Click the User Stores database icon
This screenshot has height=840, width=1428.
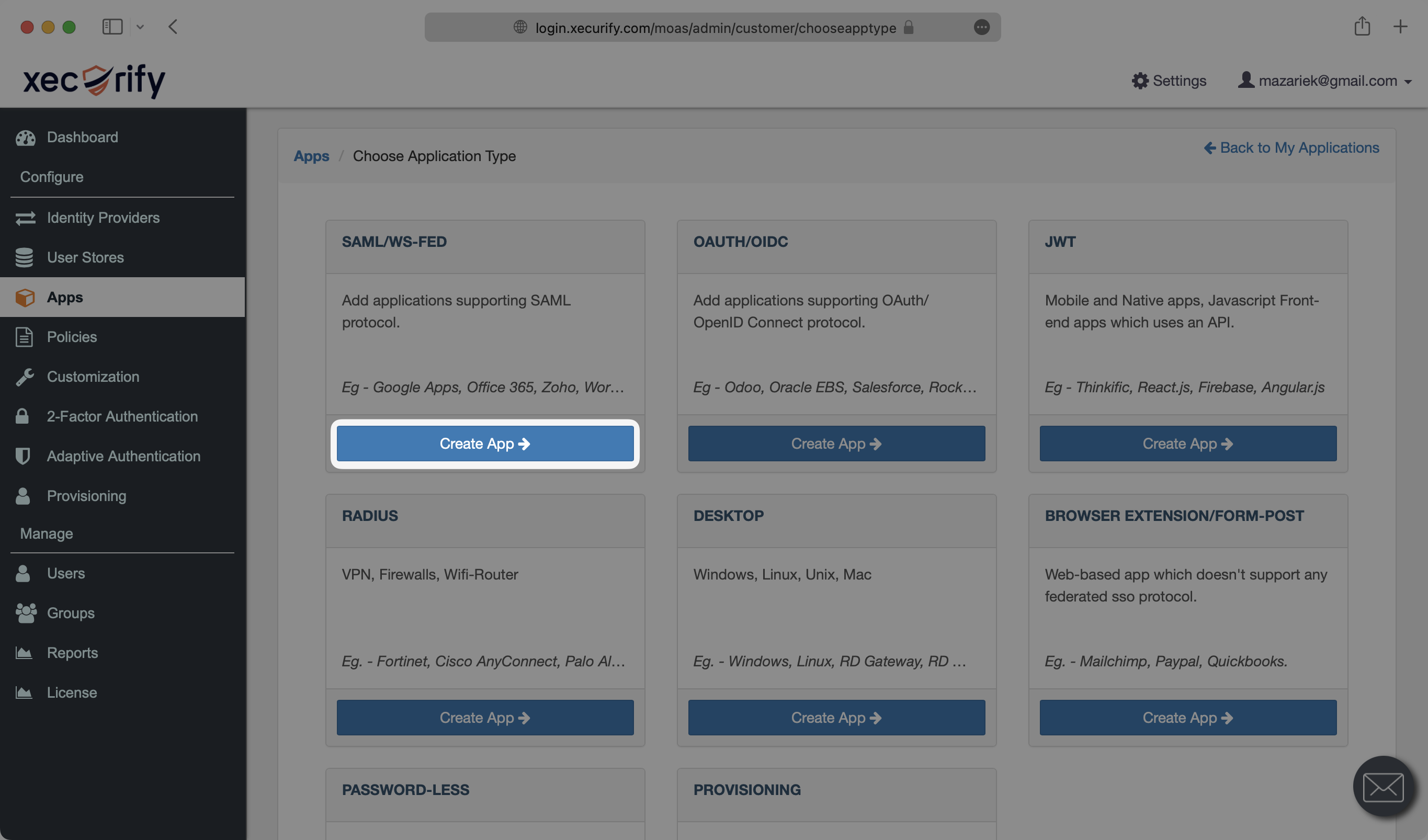24,258
